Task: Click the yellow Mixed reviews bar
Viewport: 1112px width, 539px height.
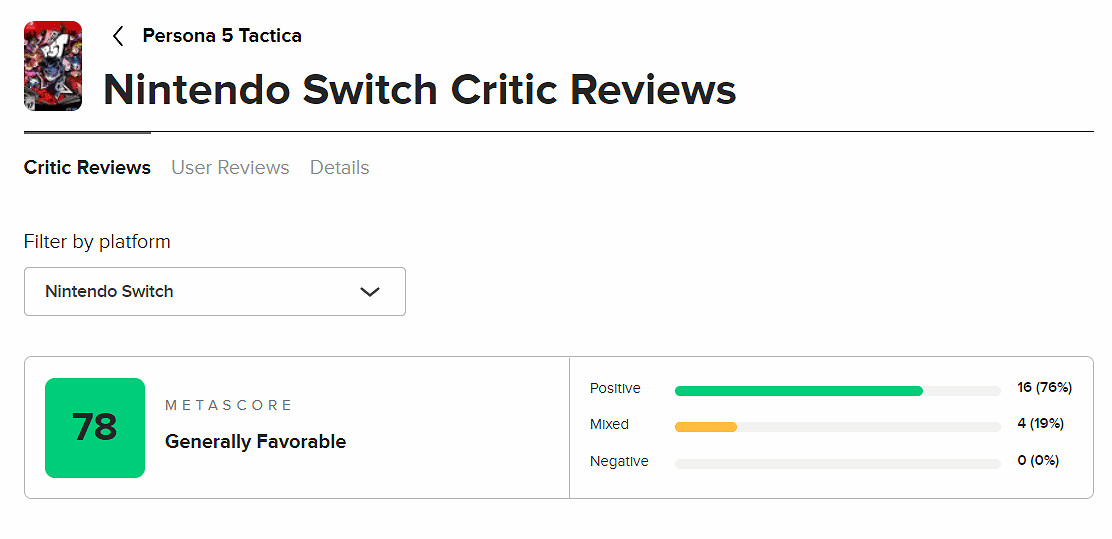Action: [x=706, y=427]
